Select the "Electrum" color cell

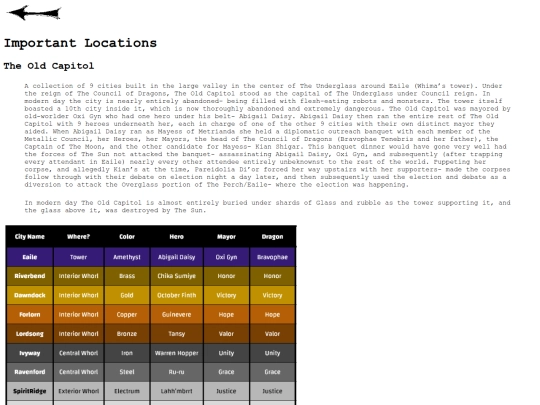[127, 391]
